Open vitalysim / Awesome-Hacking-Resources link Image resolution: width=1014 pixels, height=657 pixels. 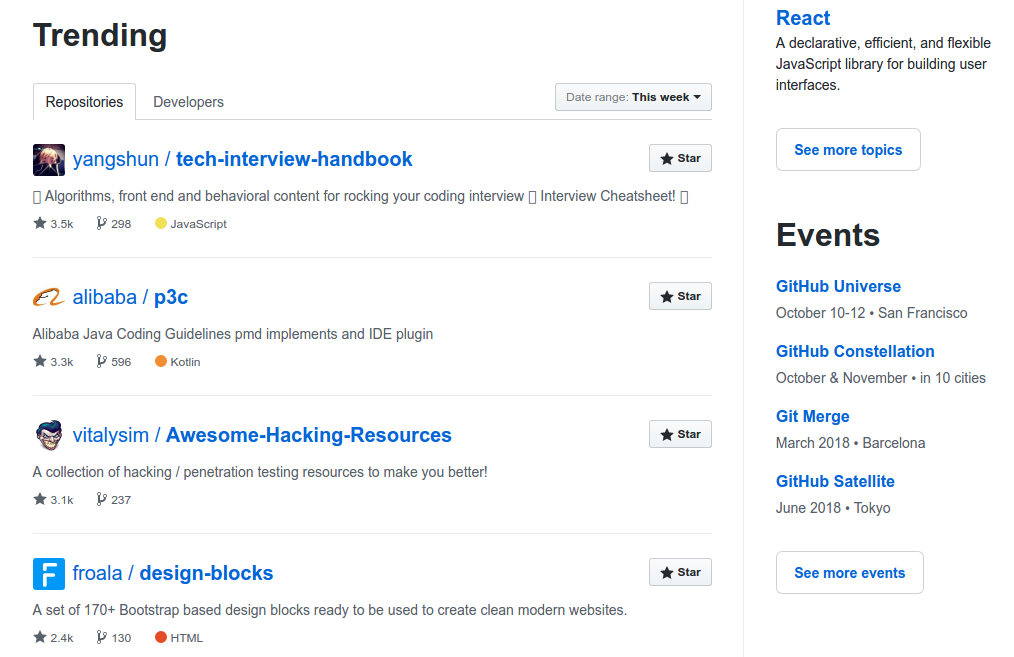coord(262,435)
